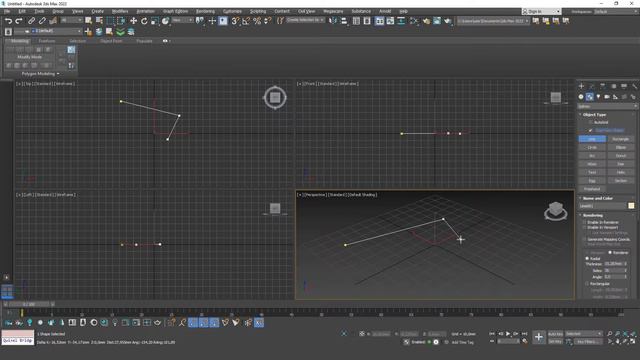Toggle the 3D Snaps icon
The width and height of the screenshot is (640, 360).
click(236, 21)
